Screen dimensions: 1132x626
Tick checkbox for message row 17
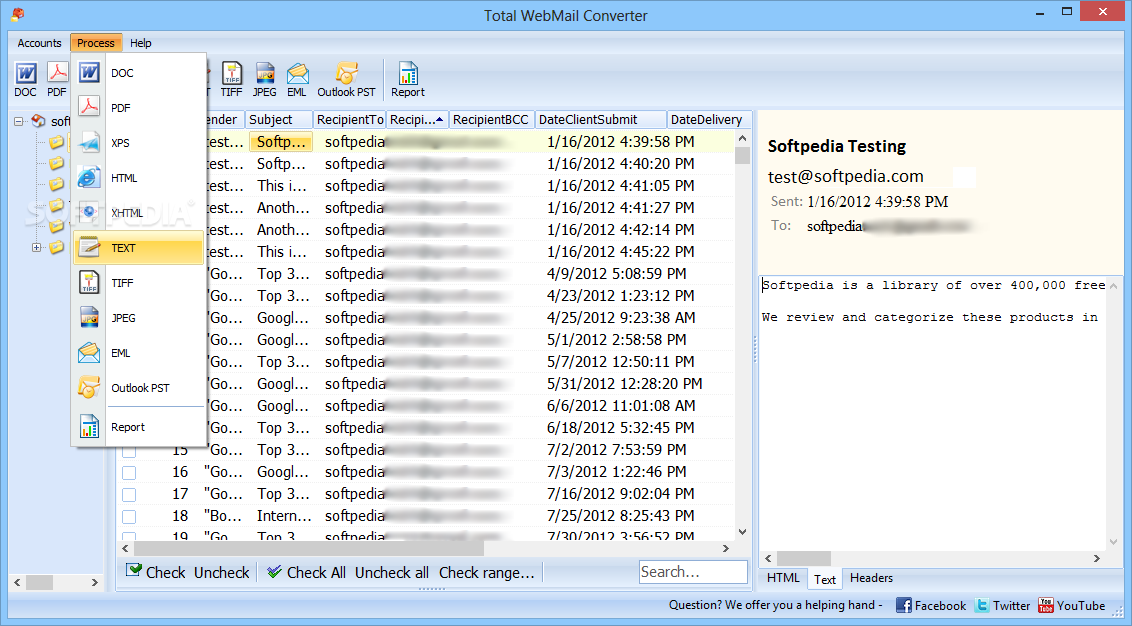[x=129, y=495]
